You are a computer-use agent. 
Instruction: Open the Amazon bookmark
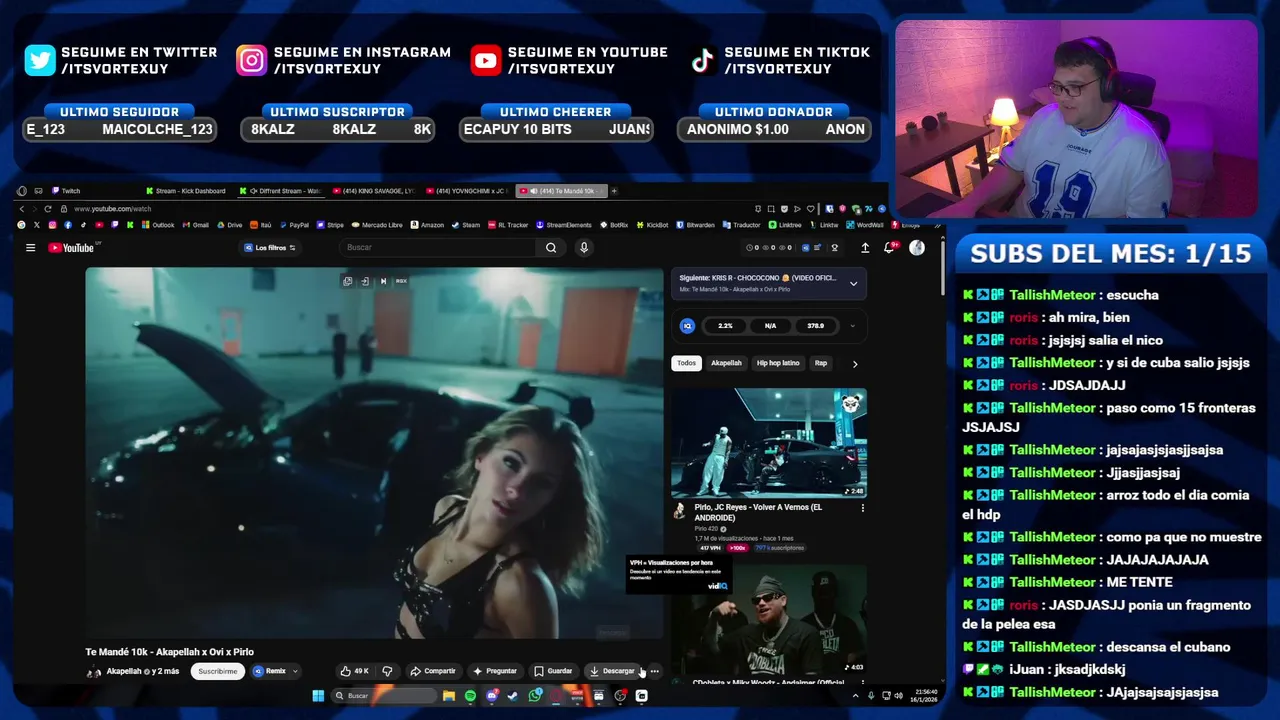(x=427, y=225)
